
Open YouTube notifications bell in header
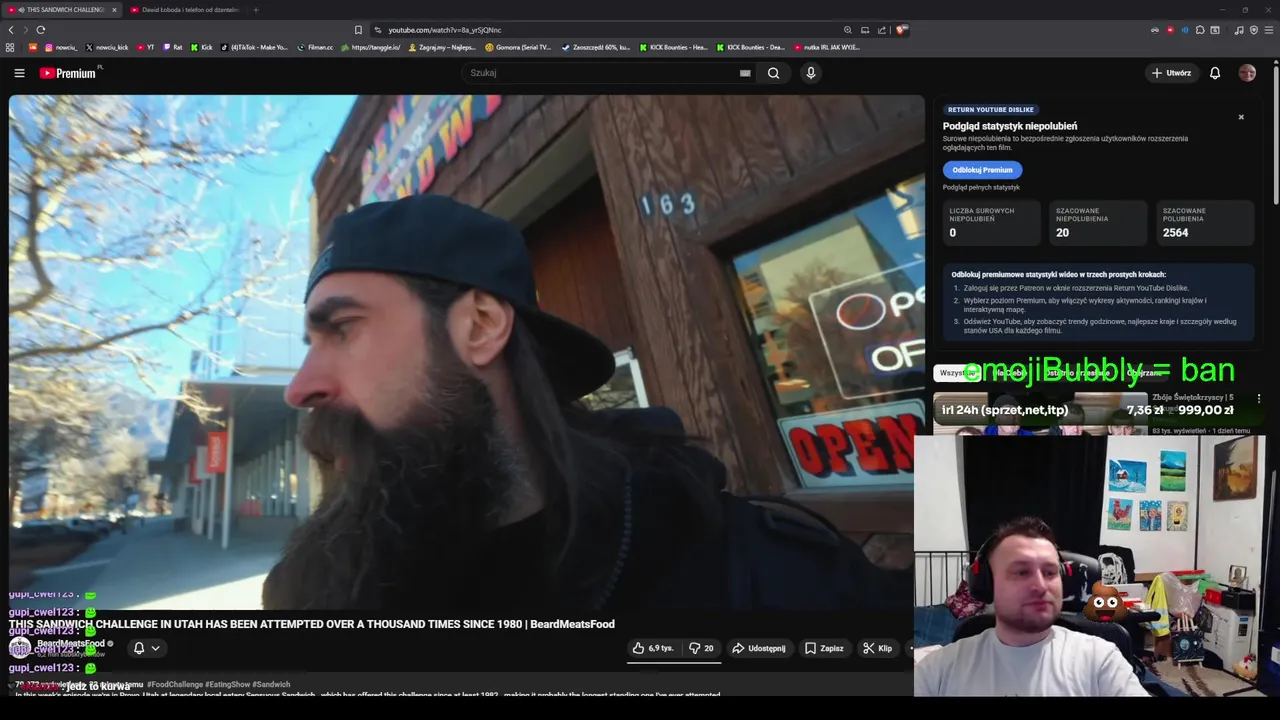tap(1215, 73)
